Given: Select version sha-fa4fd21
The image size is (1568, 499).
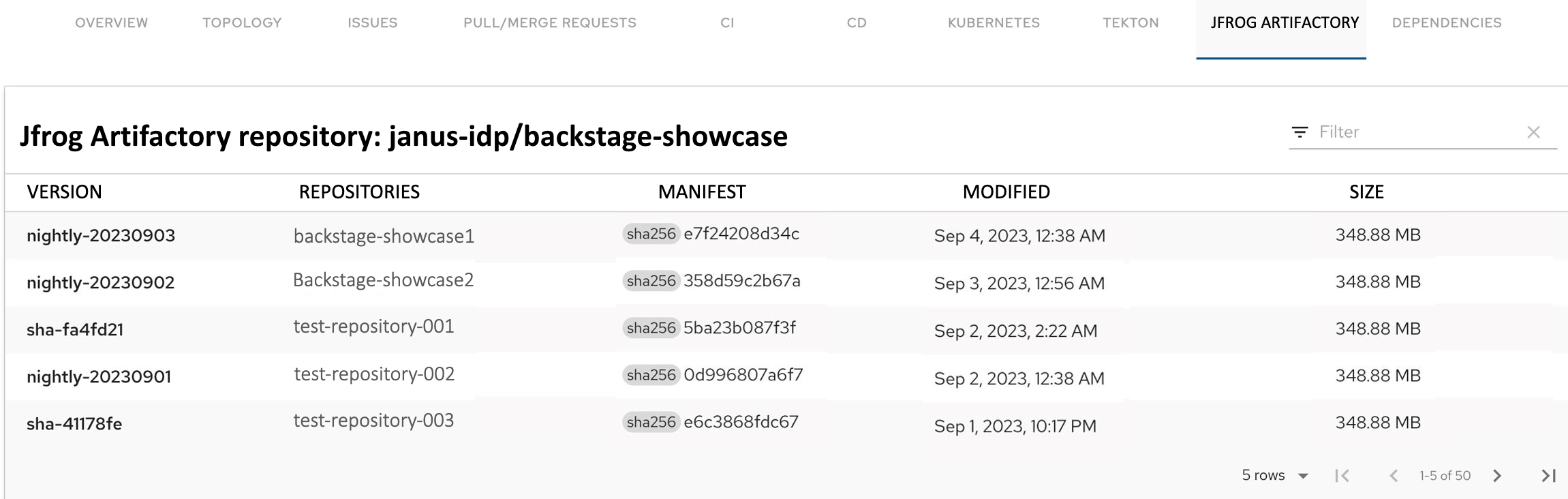Looking at the screenshot, I should 75,330.
